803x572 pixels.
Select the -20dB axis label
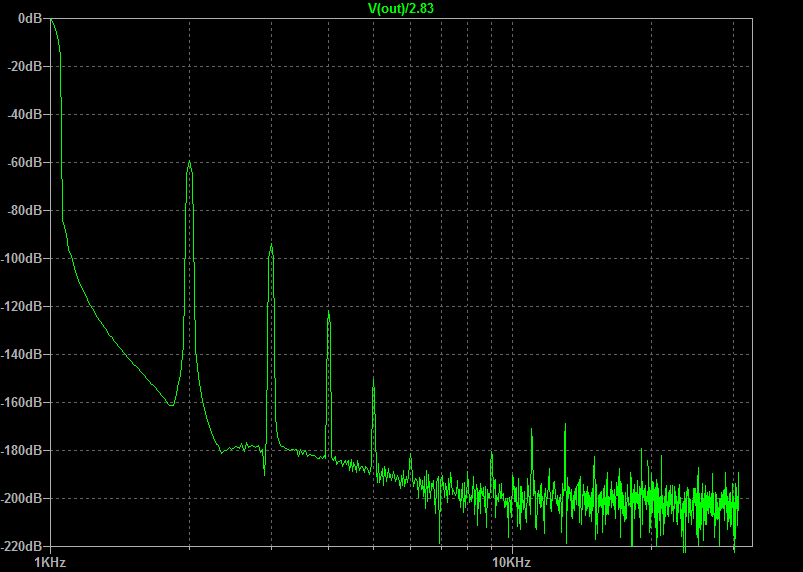(25, 67)
